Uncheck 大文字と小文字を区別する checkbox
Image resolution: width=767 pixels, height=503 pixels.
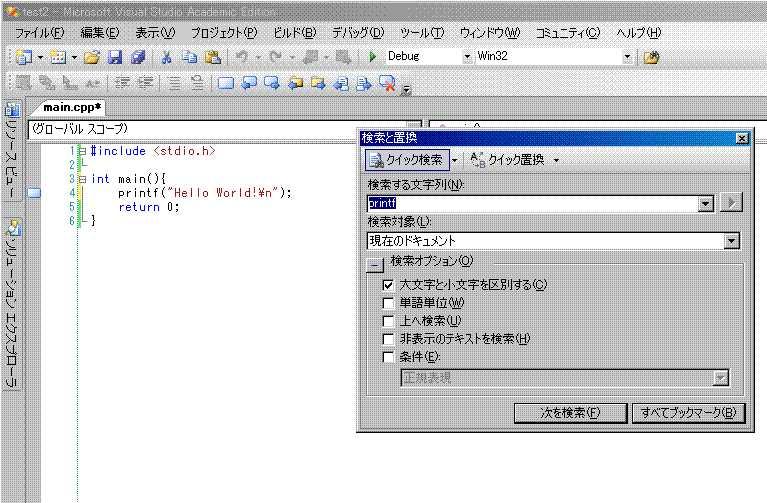tap(389, 285)
